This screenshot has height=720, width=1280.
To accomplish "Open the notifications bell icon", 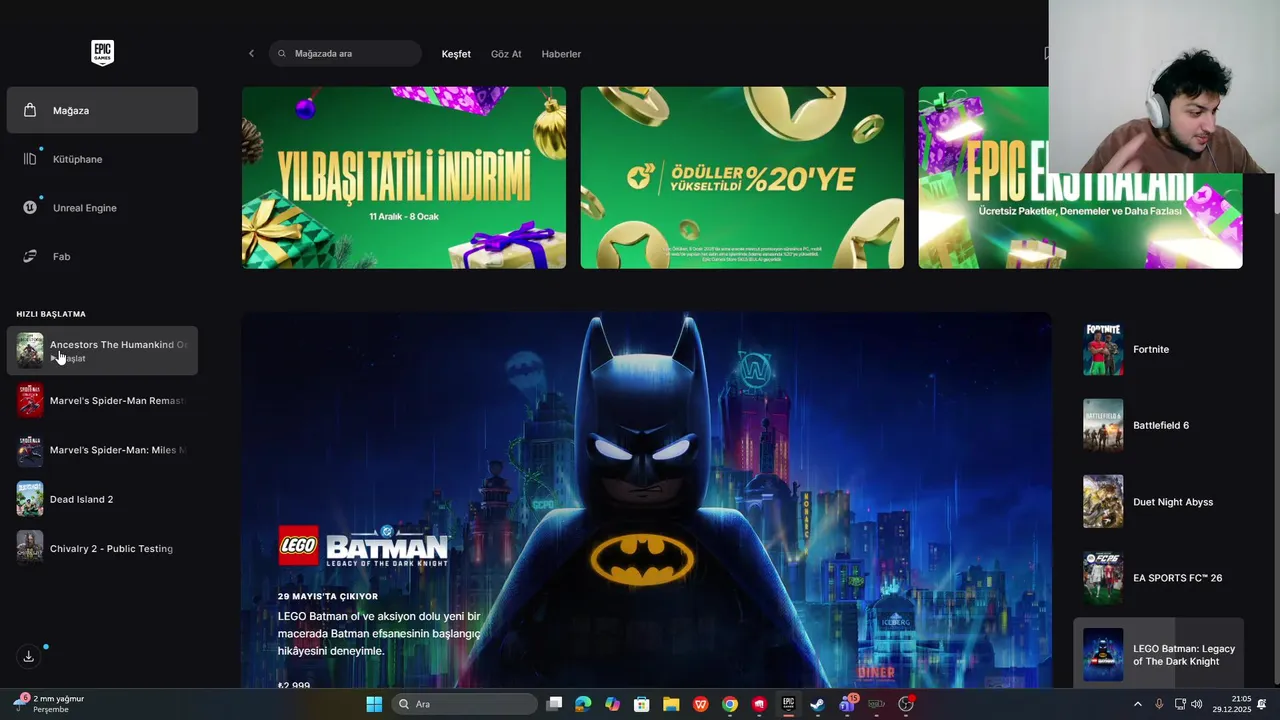I will pos(1262,704).
